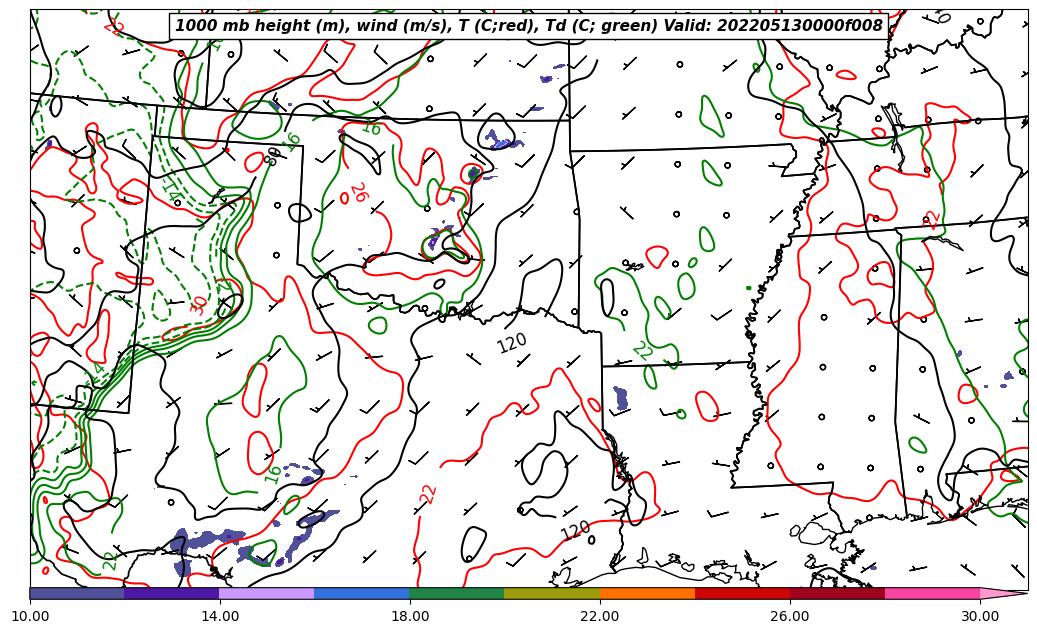
Task: Click the 30.00 colorbar tick label
Action: coord(980,616)
